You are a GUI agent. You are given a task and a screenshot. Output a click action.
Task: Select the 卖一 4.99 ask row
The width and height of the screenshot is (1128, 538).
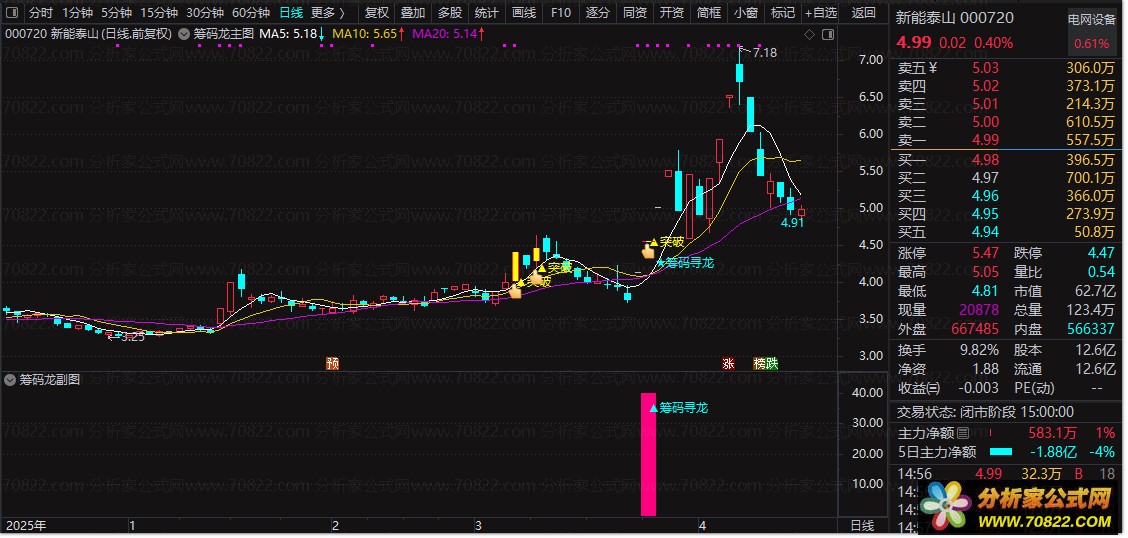pyautogui.click(x=1007, y=140)
